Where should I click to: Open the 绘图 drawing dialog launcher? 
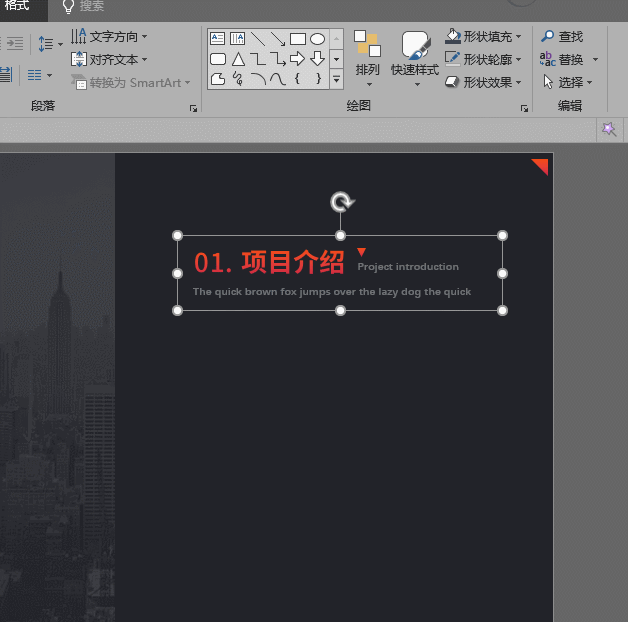point(524,108)
